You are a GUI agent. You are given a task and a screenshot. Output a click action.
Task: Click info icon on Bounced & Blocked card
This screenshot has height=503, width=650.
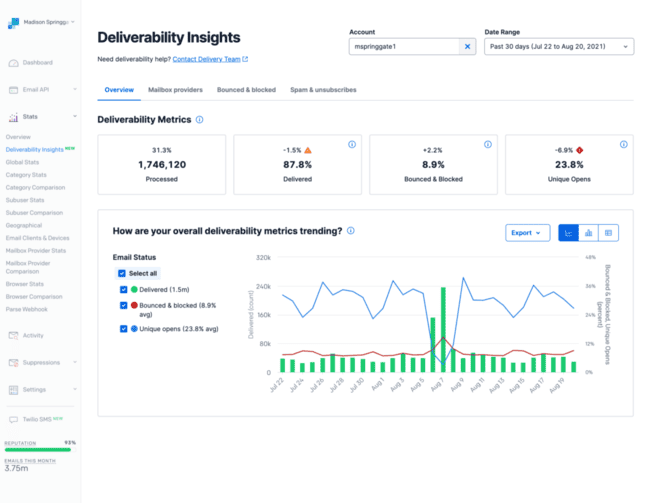tap(488, 145)
